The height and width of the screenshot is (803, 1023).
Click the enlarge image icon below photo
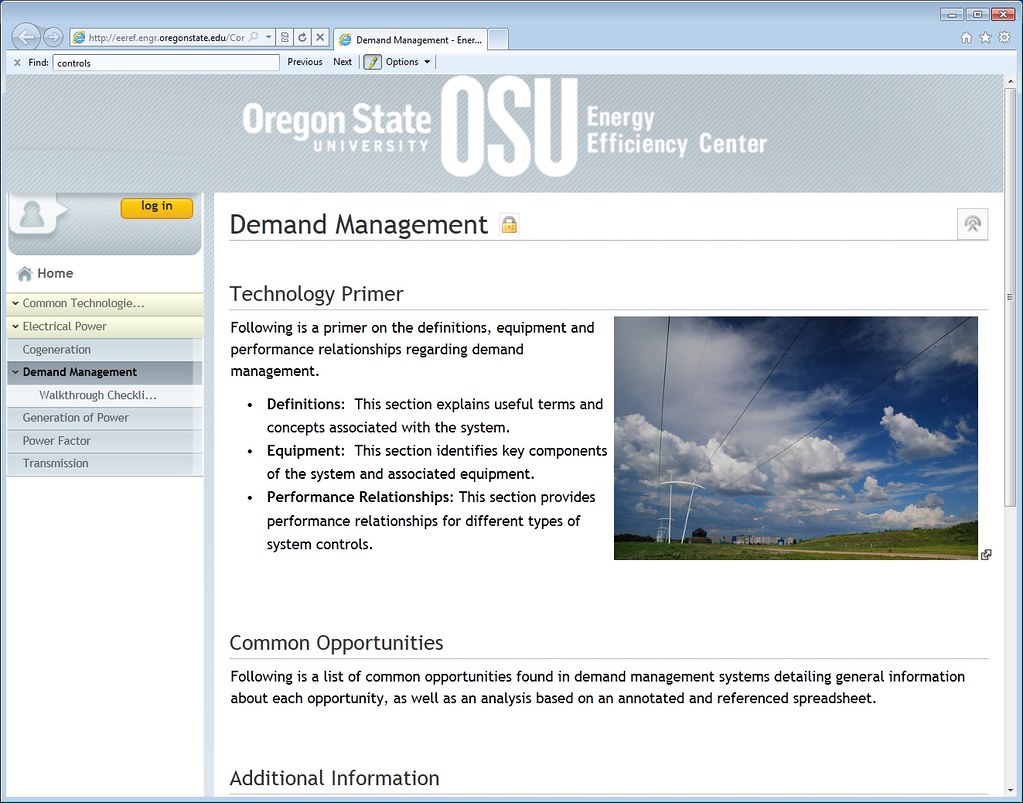pyautogui.click(x=986, y=554)
